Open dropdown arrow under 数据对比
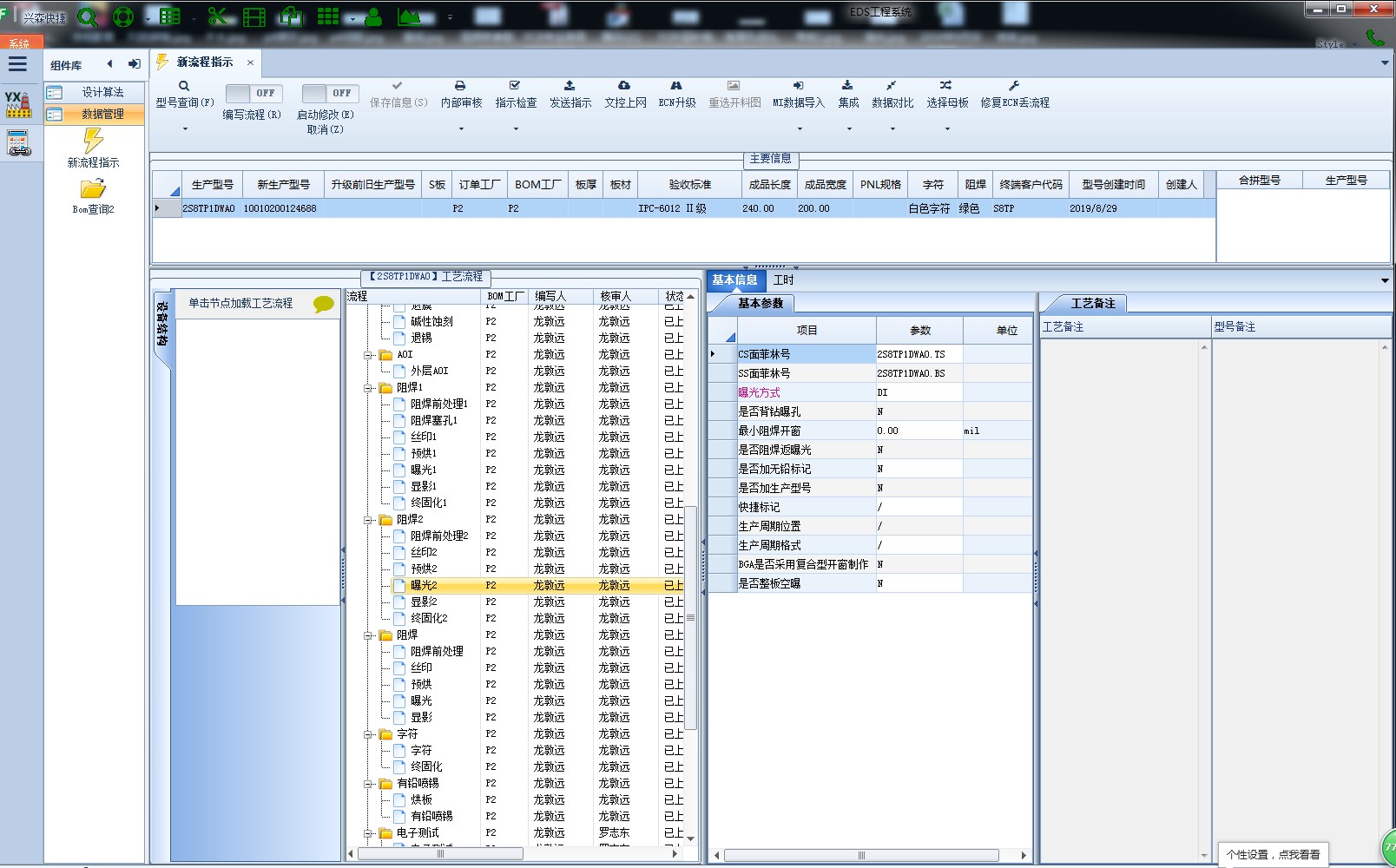 pyautogui.click(x=892, y=129)
